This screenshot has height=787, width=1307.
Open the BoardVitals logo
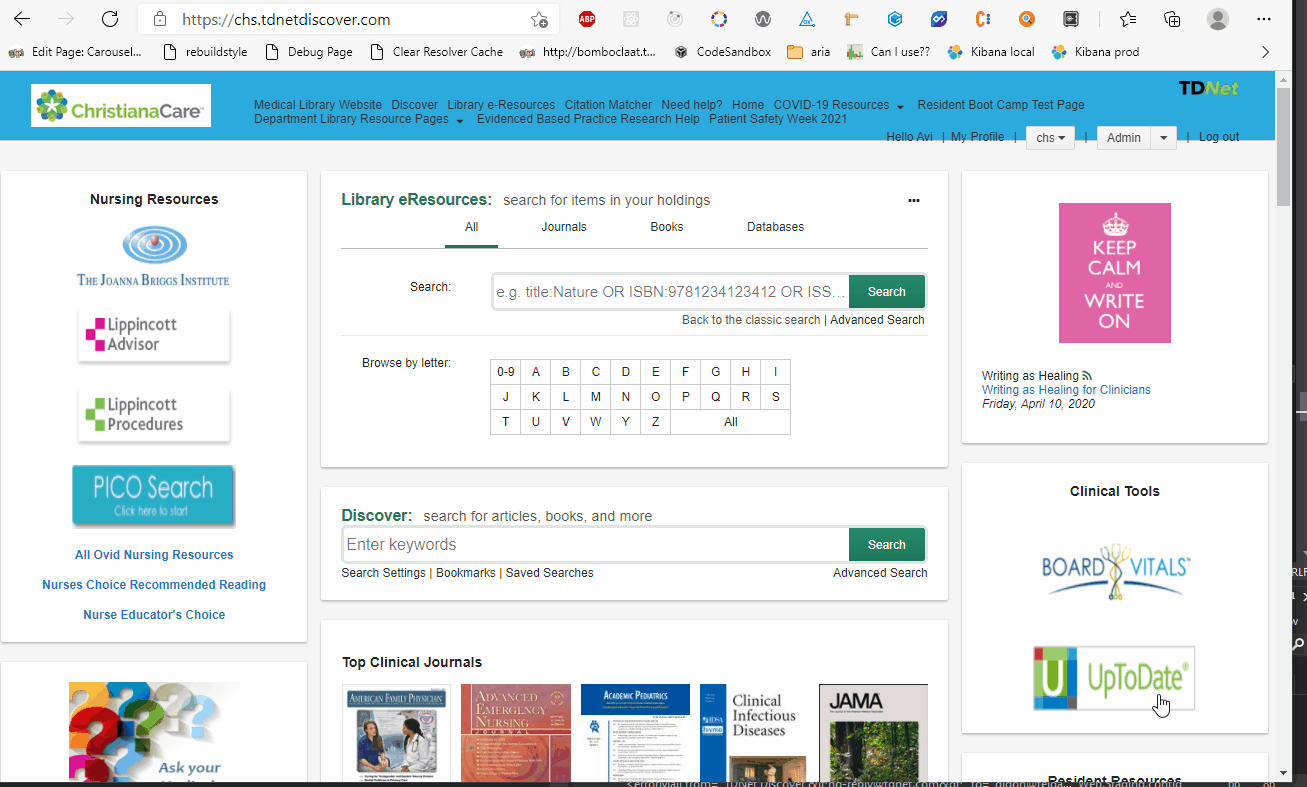(x=1115, y=571)
